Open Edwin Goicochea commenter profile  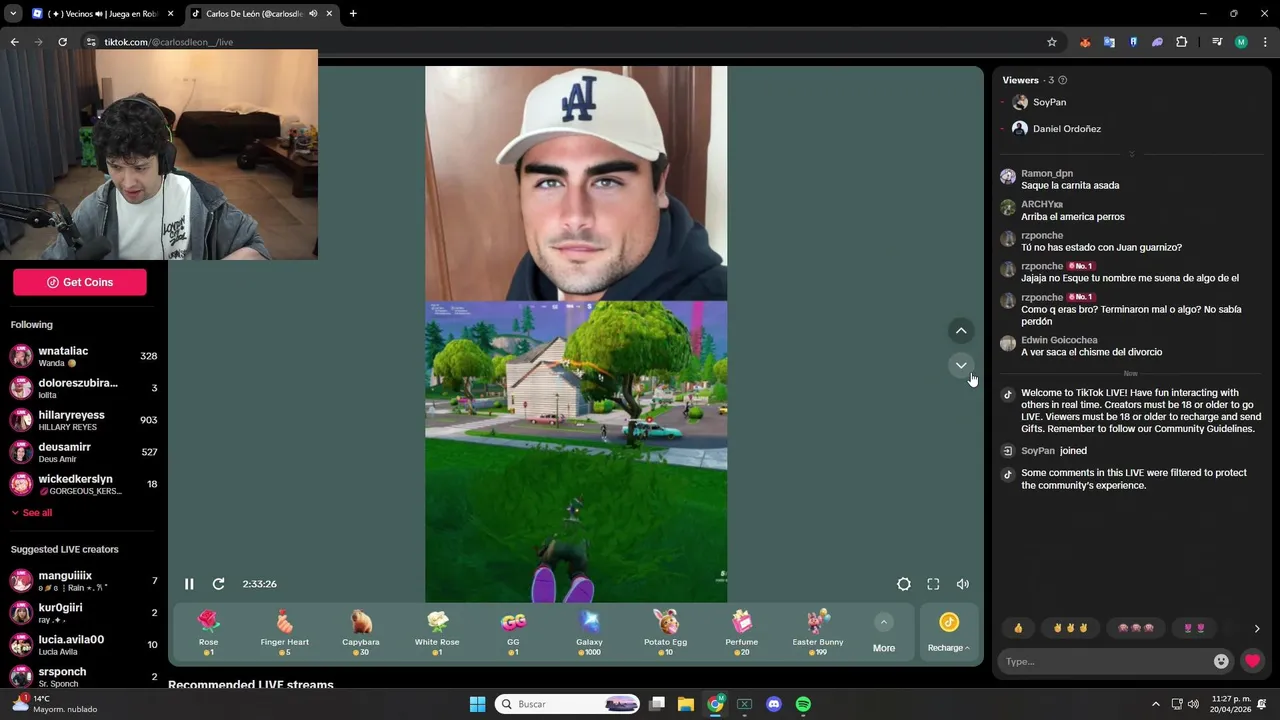click(x=1059, y=340)
